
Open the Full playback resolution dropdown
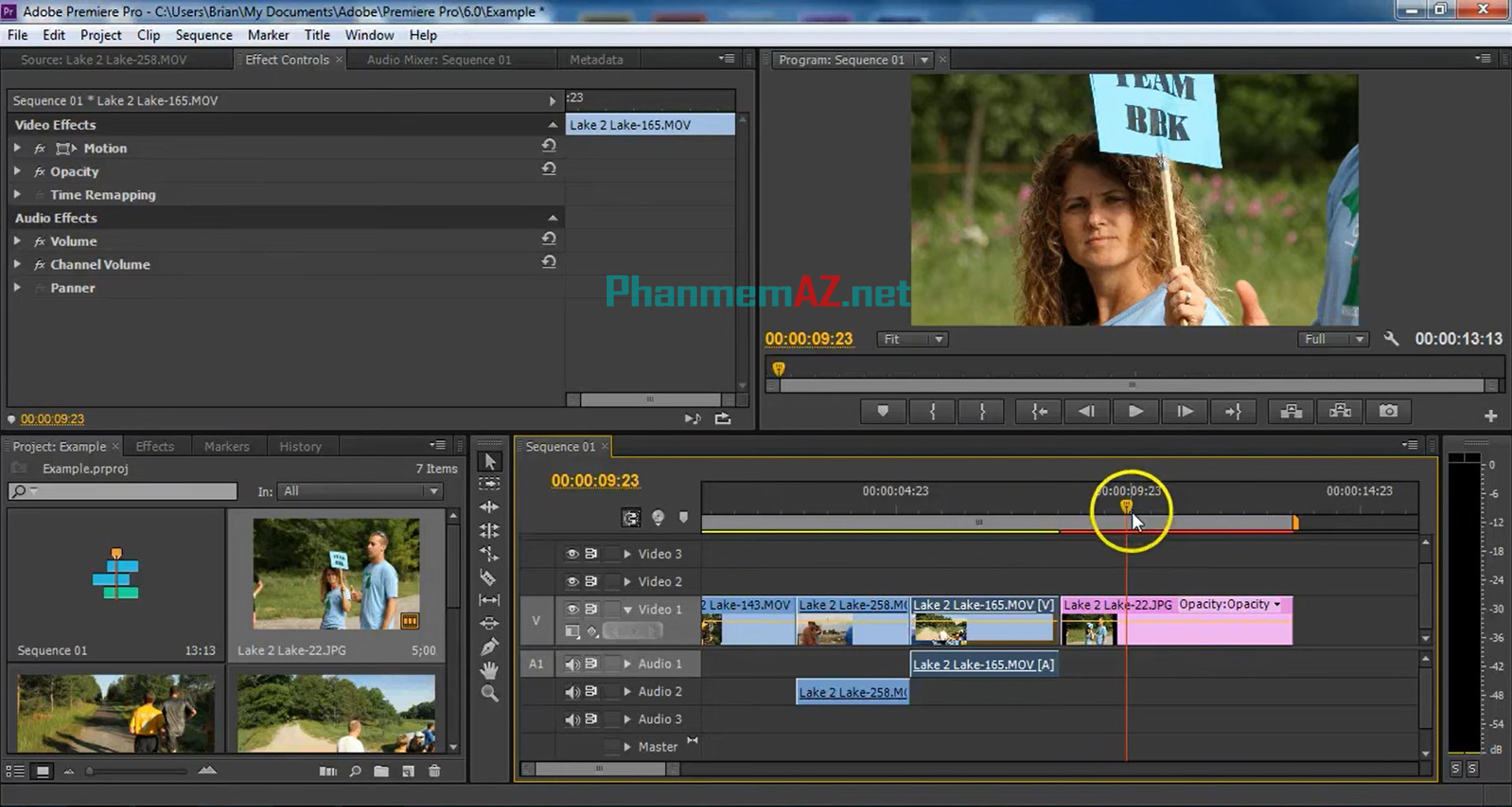1333,340
